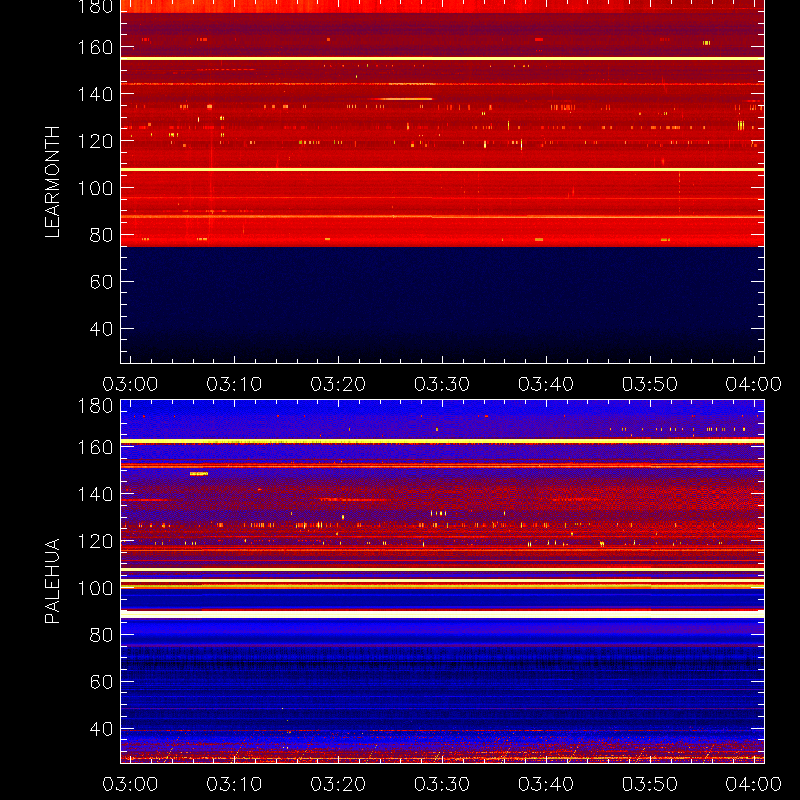Click the 03:00 time label under the Learmonth plot
Viewport: 800px width, 800px height.
pyautogui.click(x=130, y=384)
